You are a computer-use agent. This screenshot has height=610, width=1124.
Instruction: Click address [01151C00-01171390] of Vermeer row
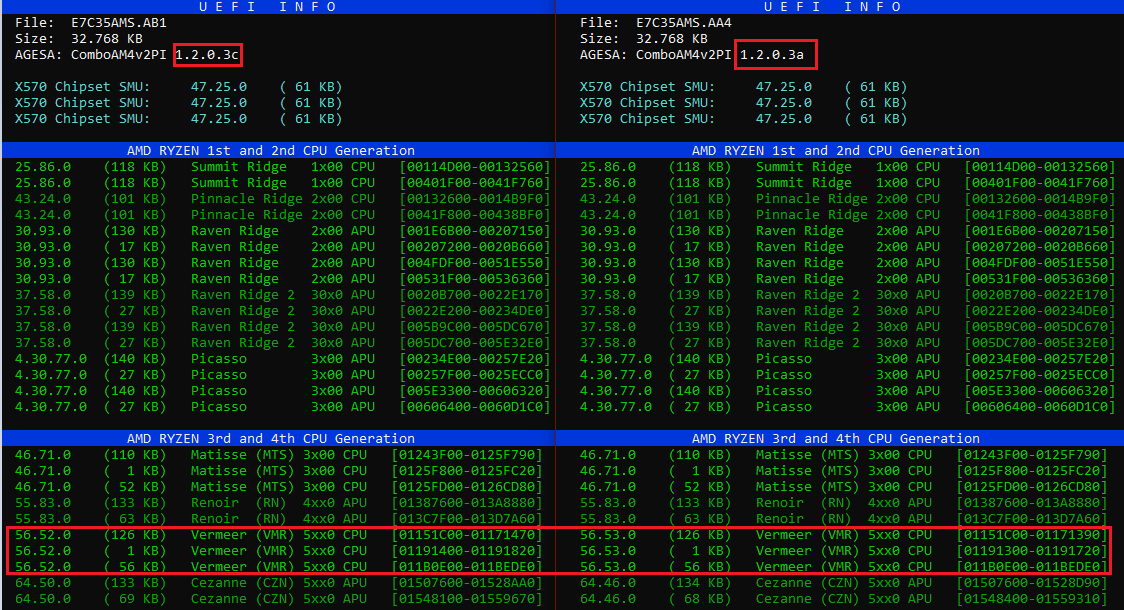pyautogui.click(x=1032, y=535)
